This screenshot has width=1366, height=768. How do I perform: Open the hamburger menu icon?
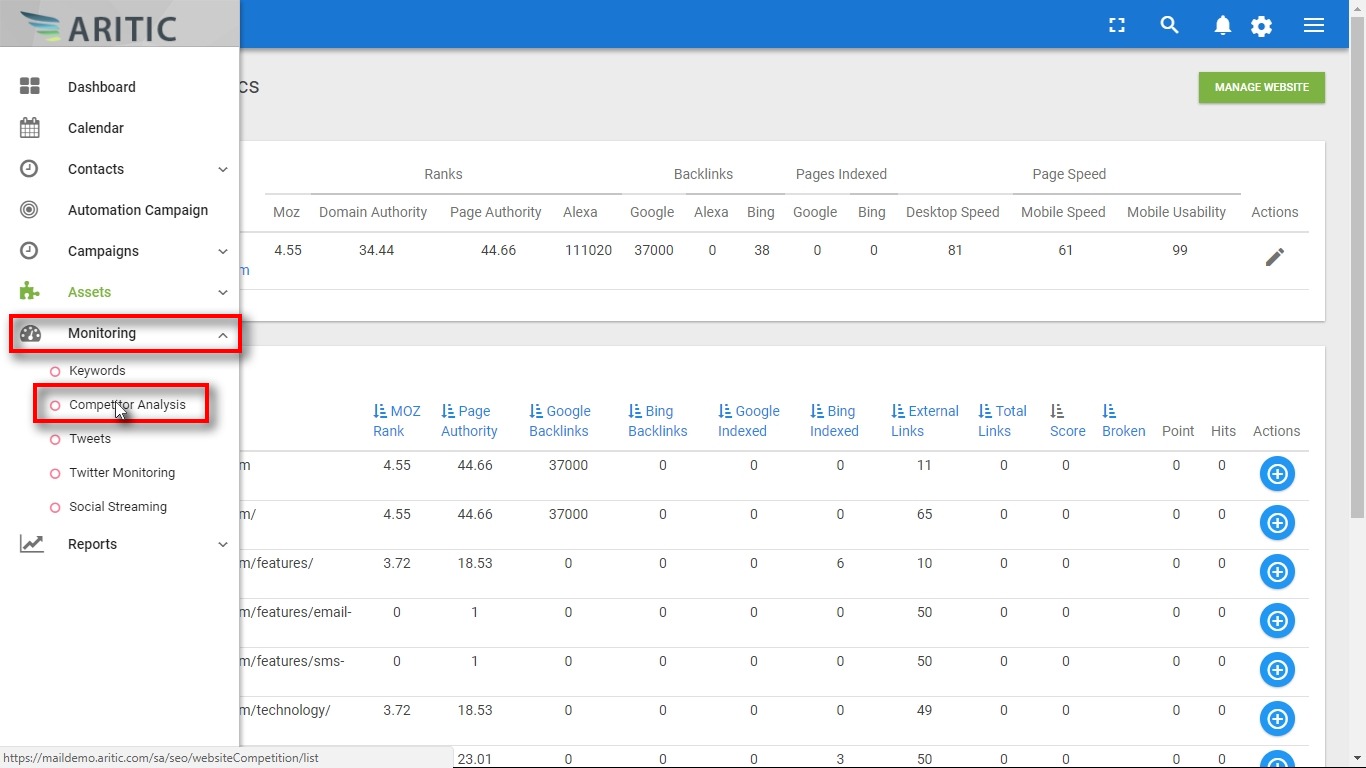click(1314, 26)
